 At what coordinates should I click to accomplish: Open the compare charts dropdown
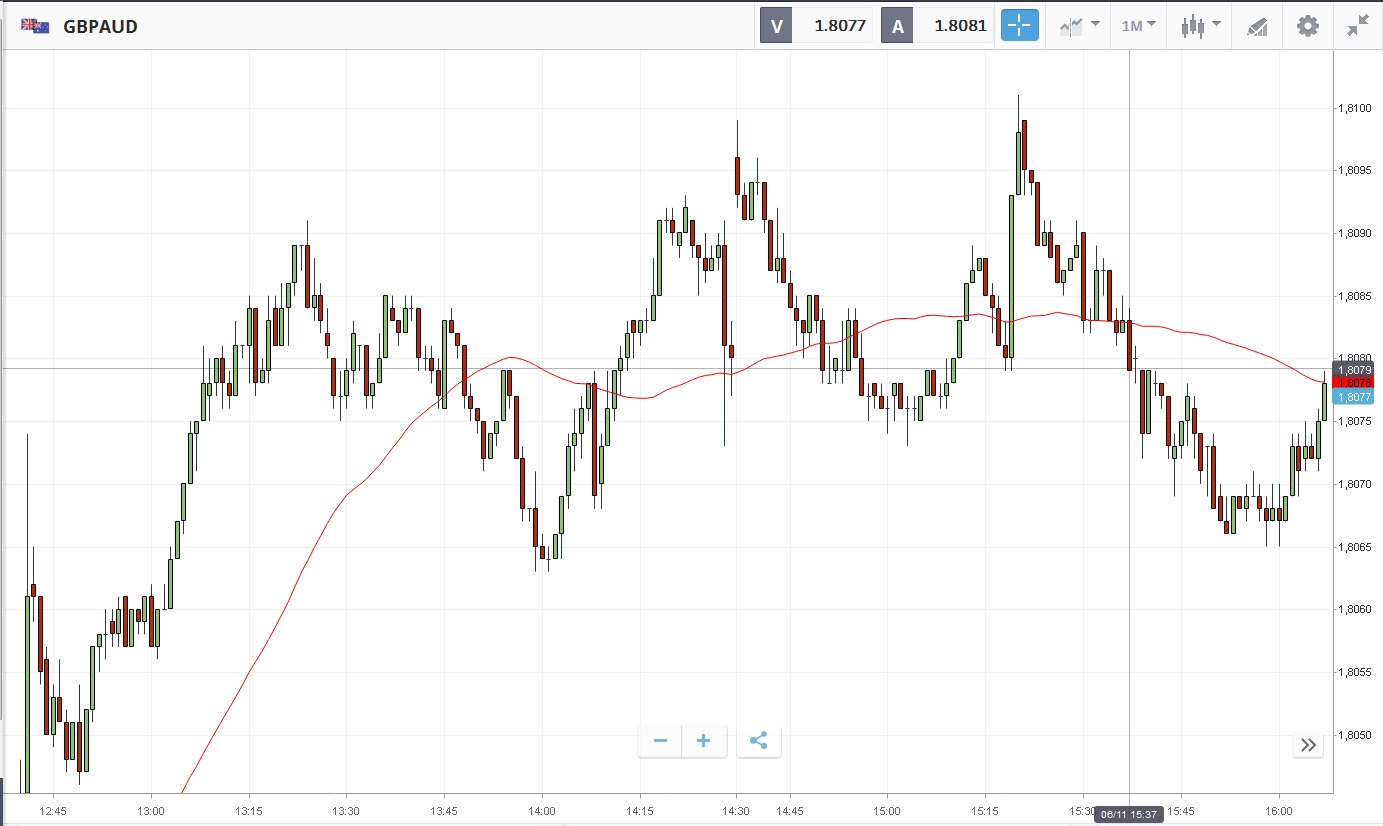pos(1079,26)
